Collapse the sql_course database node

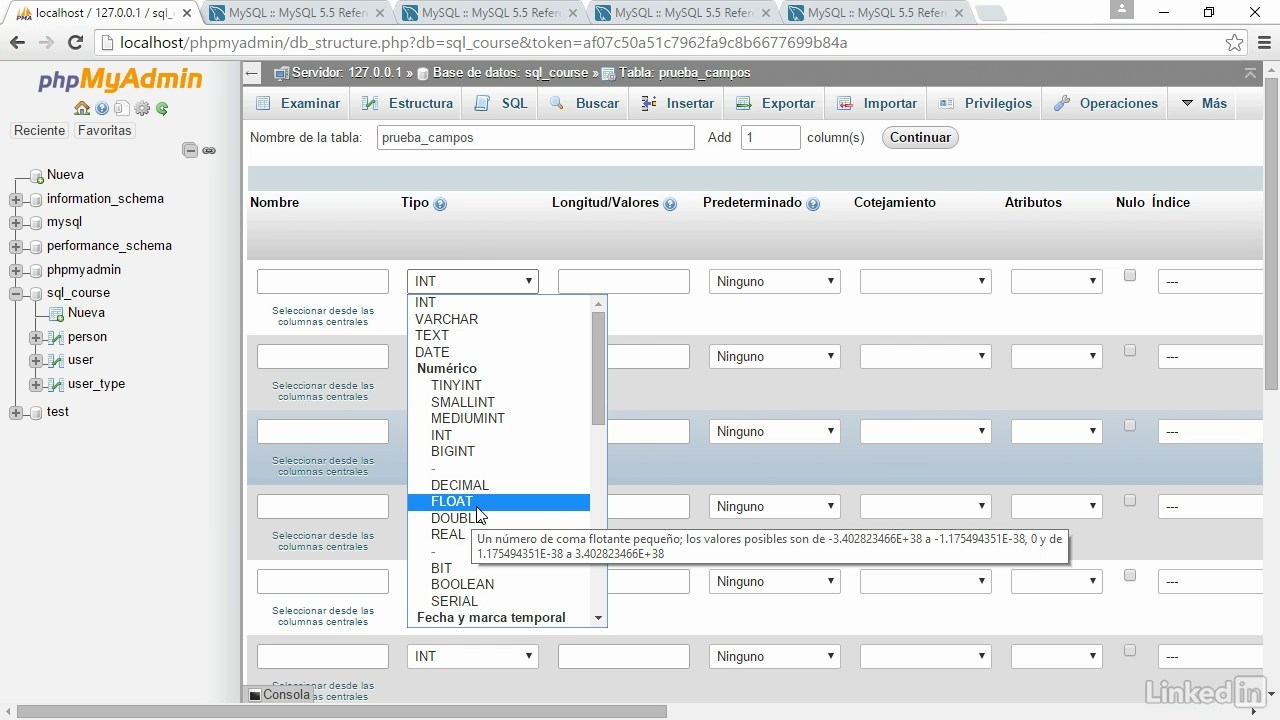point(16,293)
